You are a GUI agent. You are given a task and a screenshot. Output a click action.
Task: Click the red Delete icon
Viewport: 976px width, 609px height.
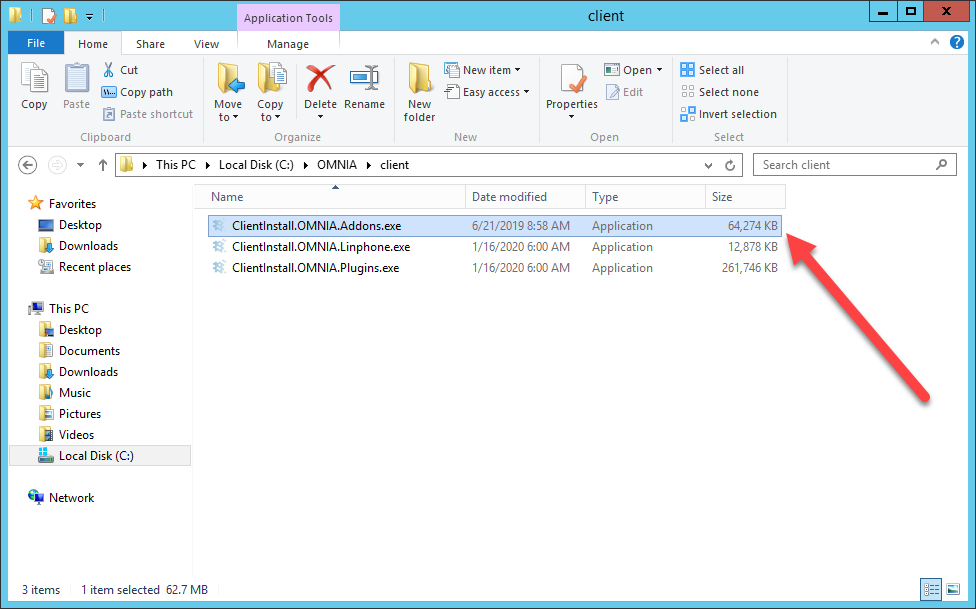tap(321, 78)
